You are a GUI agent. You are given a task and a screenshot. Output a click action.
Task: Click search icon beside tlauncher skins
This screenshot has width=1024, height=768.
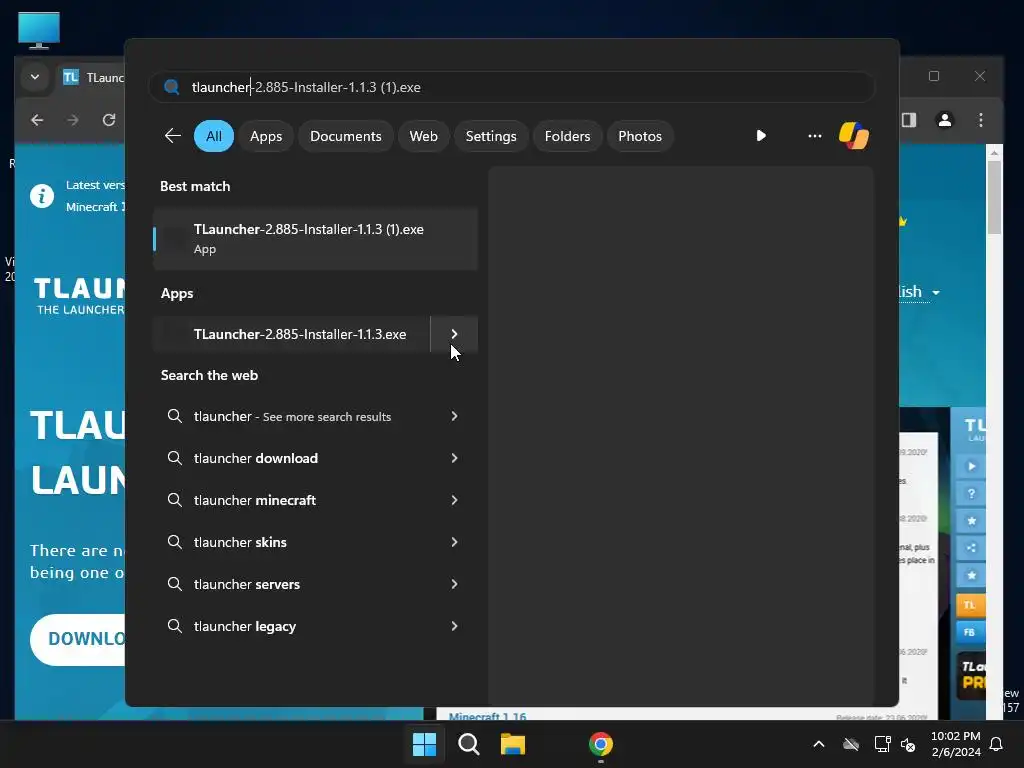tap(174, 542)
